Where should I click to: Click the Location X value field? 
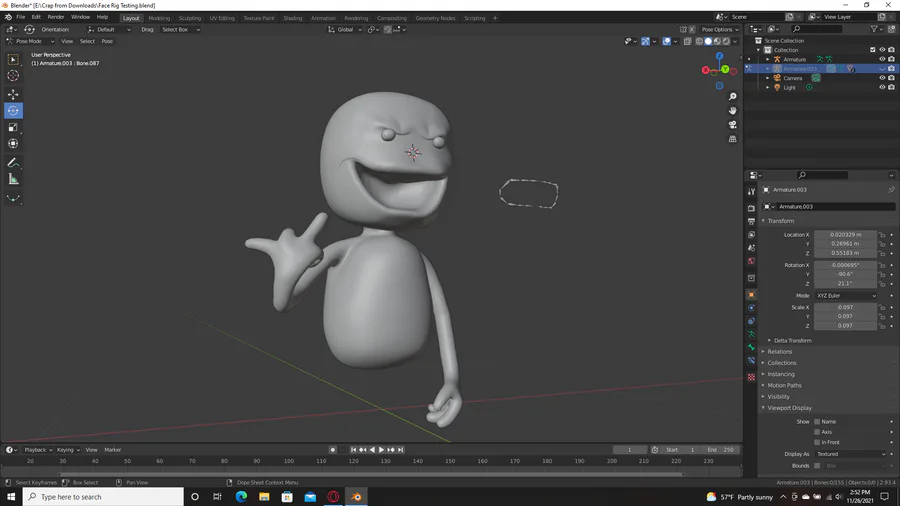pyautogui.click(x=845, y=235)
